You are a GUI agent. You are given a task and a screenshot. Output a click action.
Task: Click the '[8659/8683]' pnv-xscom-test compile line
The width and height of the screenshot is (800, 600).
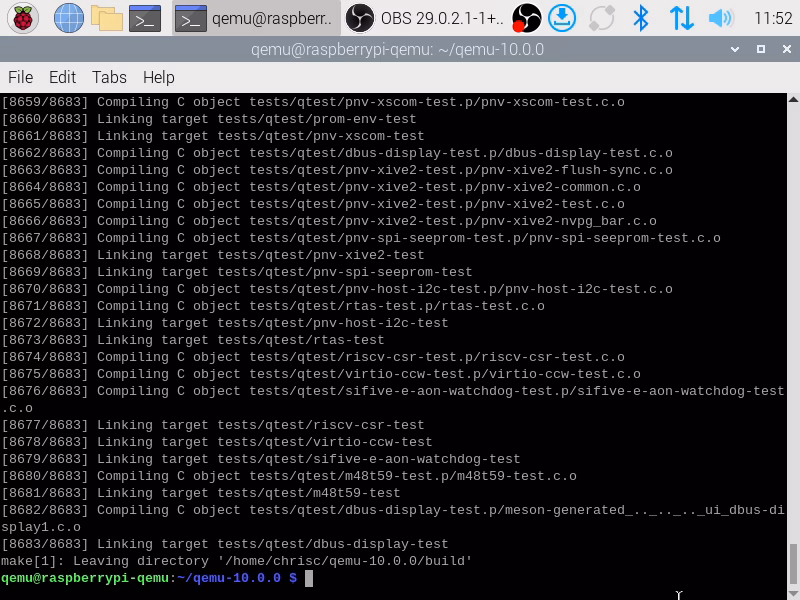313,102
